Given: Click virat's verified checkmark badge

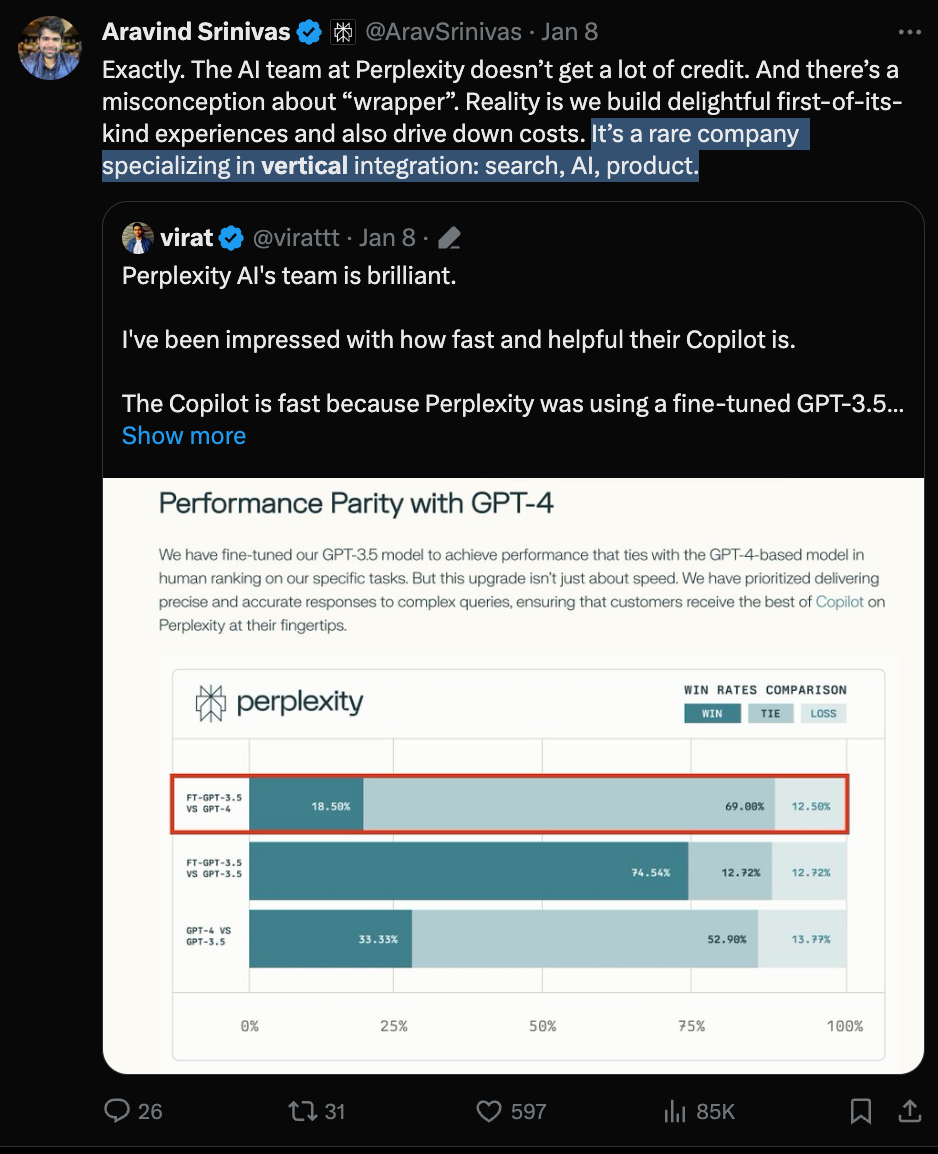Looking at the screenshot, I should tap(232, 238).
